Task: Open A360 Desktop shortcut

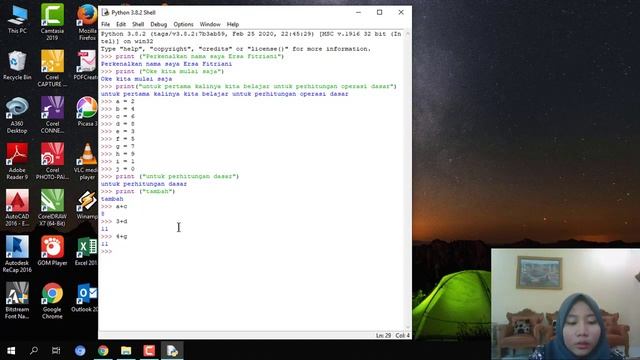Action: click(x=17, y=115)
